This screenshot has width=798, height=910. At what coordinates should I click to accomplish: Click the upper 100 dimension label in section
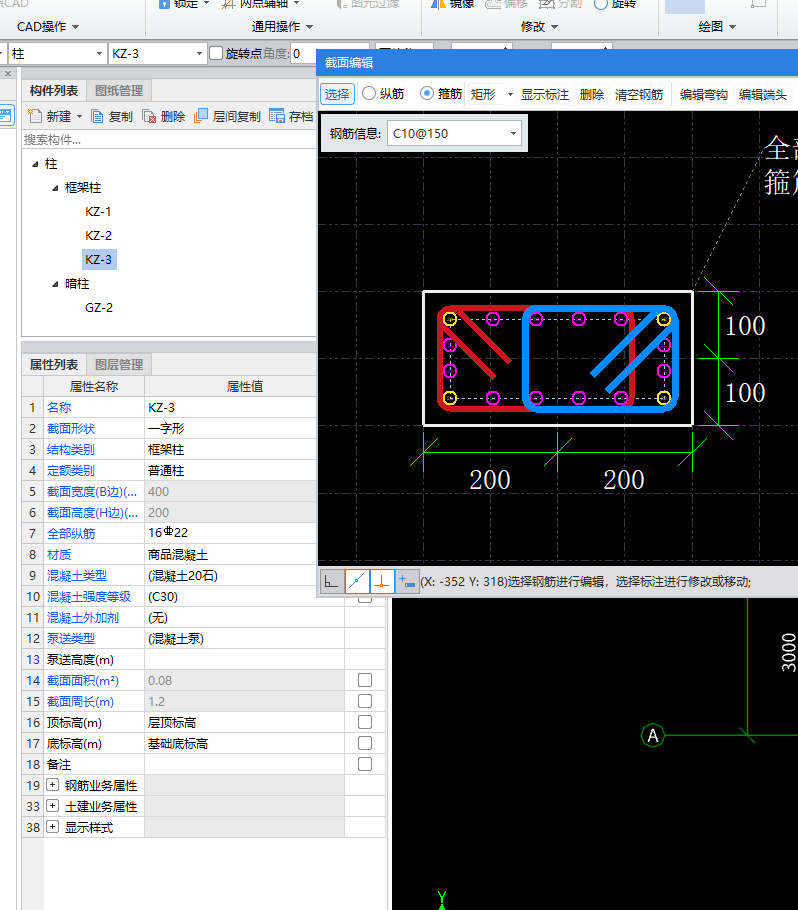[746, 326]
